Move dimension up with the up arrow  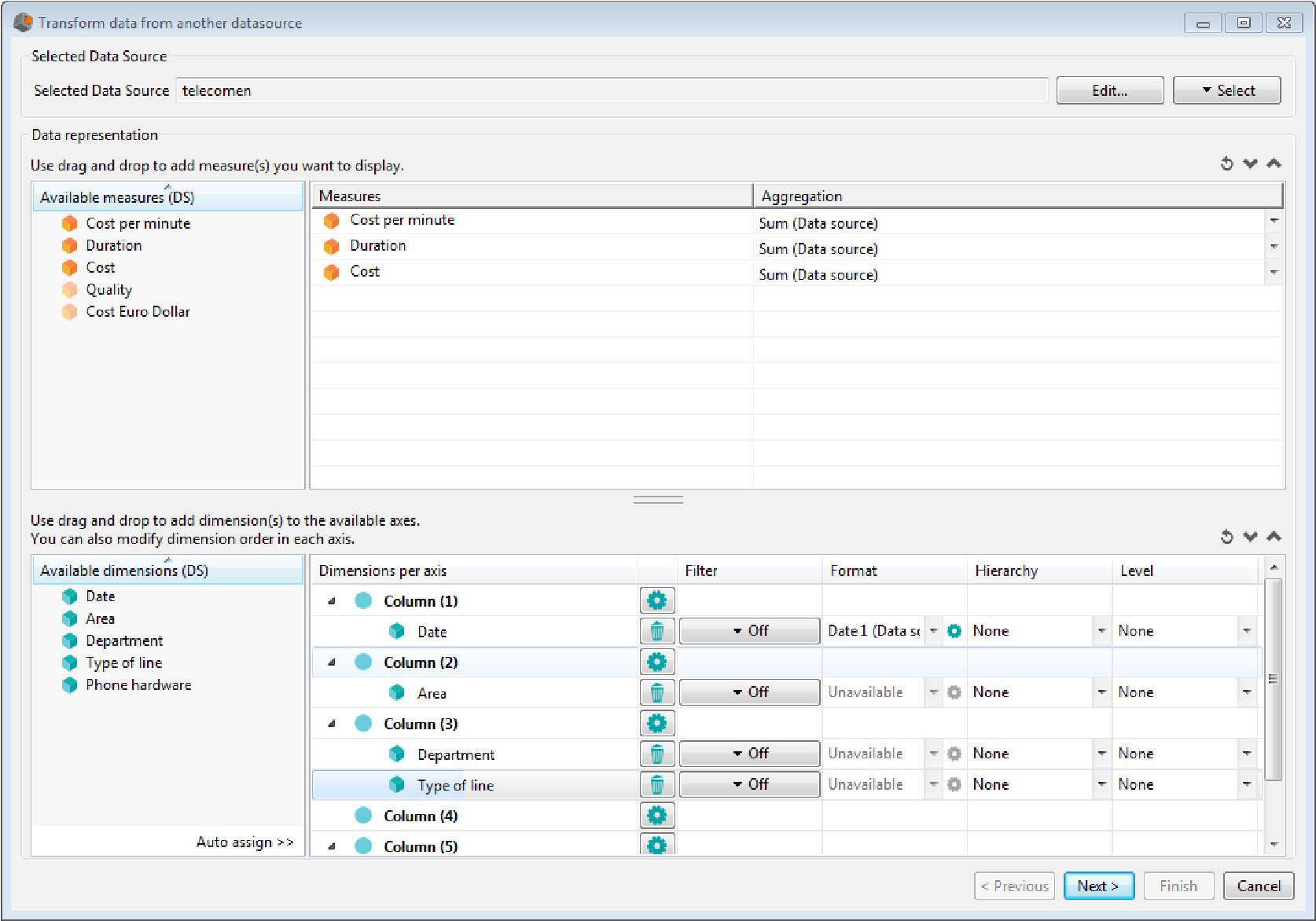click(x=1274, y=537)
